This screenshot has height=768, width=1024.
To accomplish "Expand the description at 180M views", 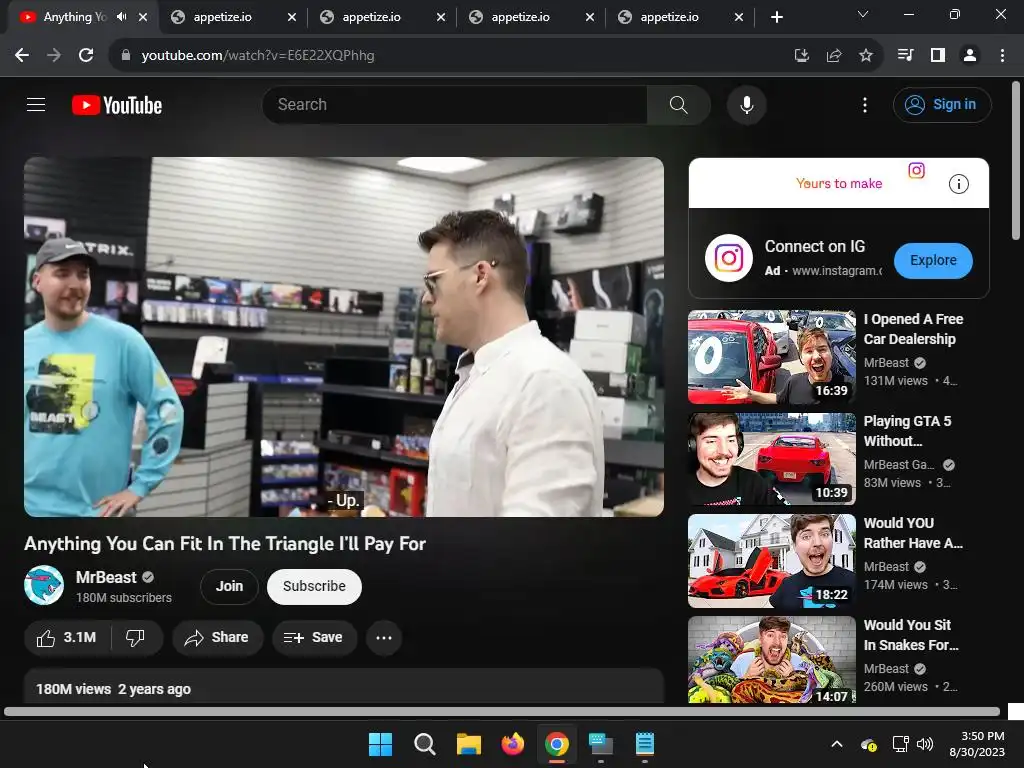I will (x=344, y=686).
